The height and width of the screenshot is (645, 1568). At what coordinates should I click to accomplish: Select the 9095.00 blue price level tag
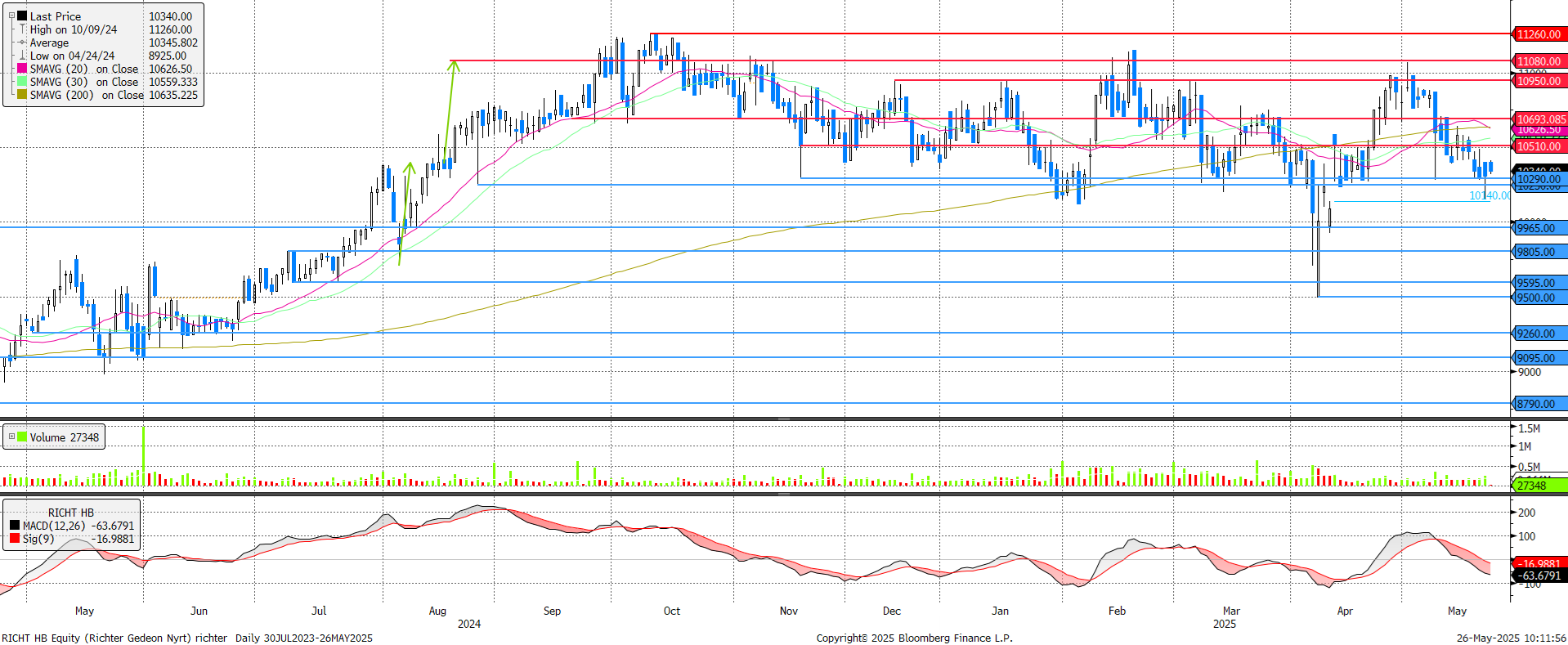point(1540,358)
